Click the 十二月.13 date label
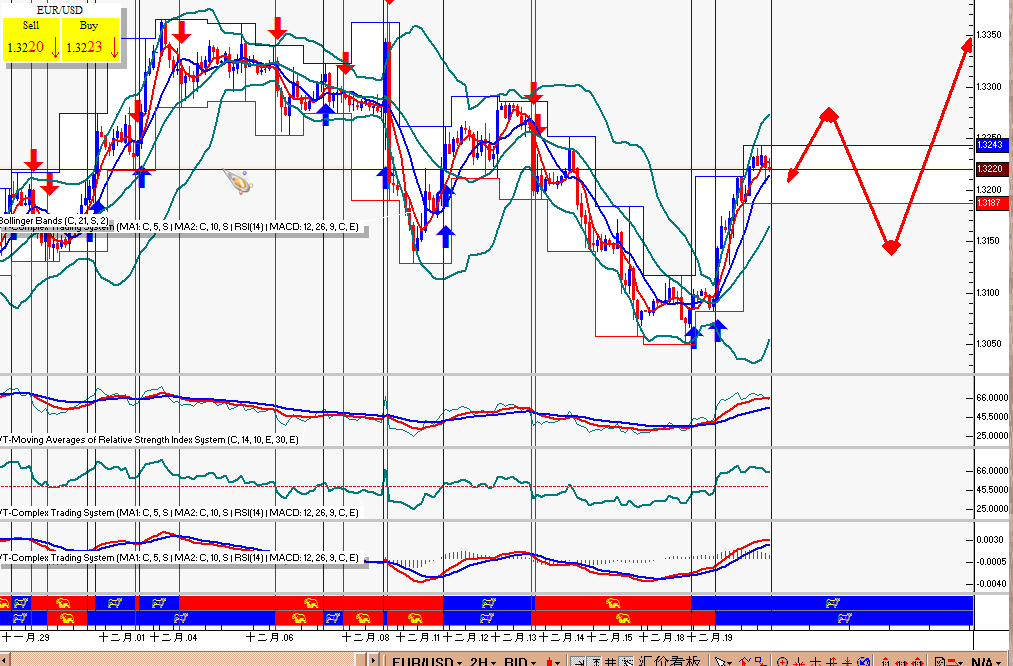This screenshot has width=1013, height=666. (x=514, y=638)
